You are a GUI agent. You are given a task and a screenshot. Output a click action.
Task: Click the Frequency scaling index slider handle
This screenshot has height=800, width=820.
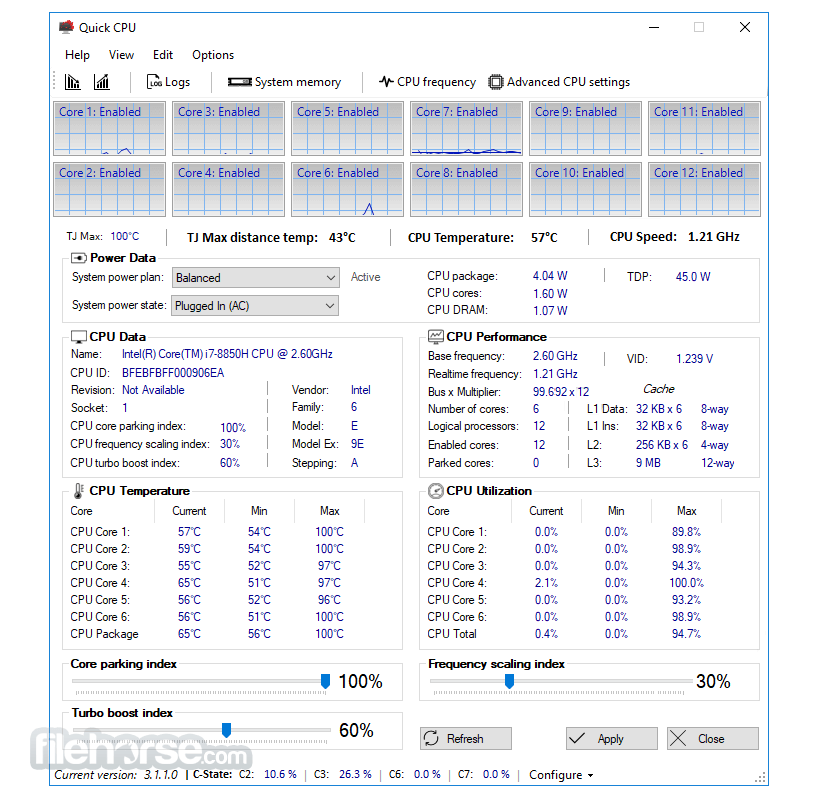coord(509,681)
